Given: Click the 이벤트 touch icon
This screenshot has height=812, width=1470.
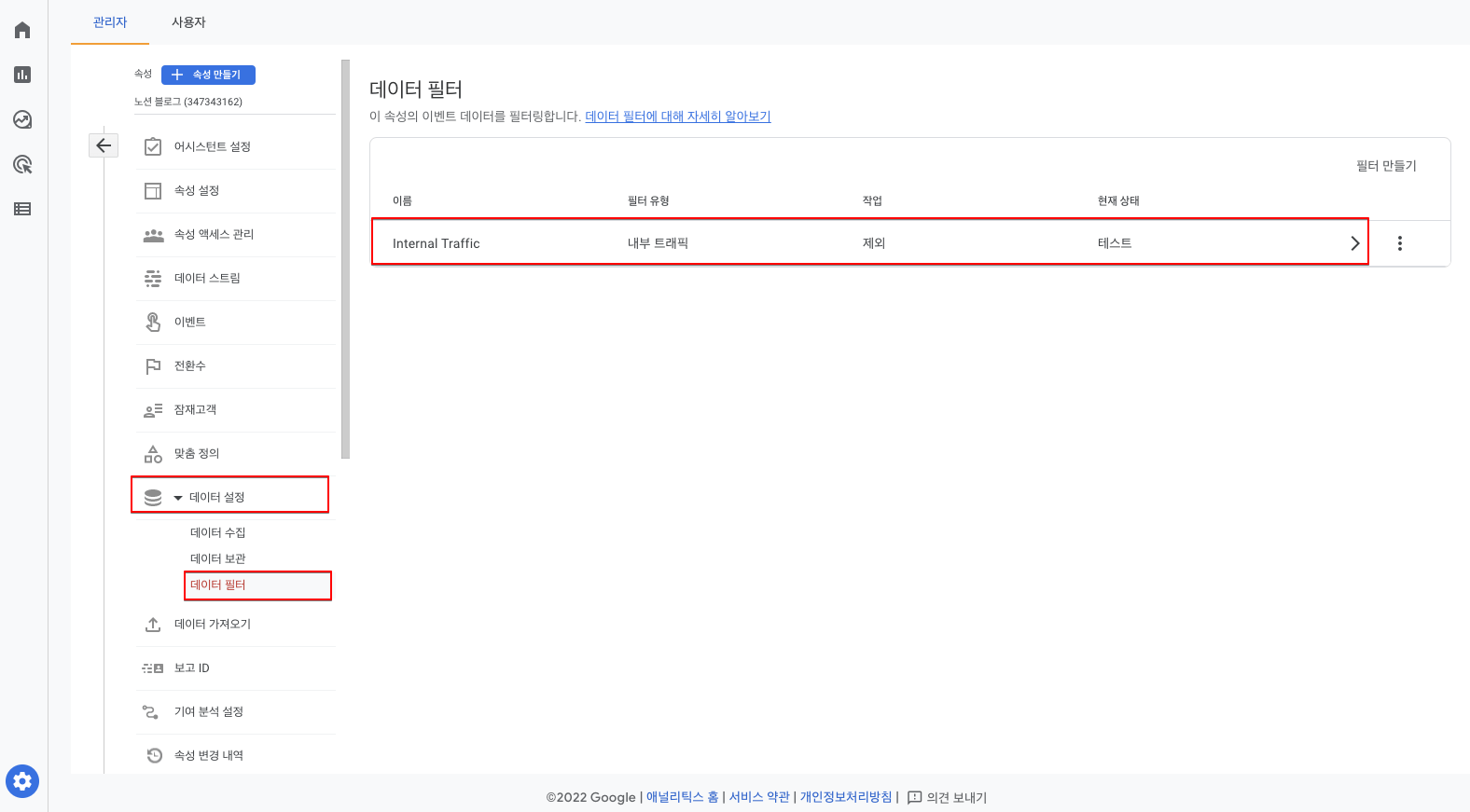Looking at the screenshot, I should click(x=153, y=322).
